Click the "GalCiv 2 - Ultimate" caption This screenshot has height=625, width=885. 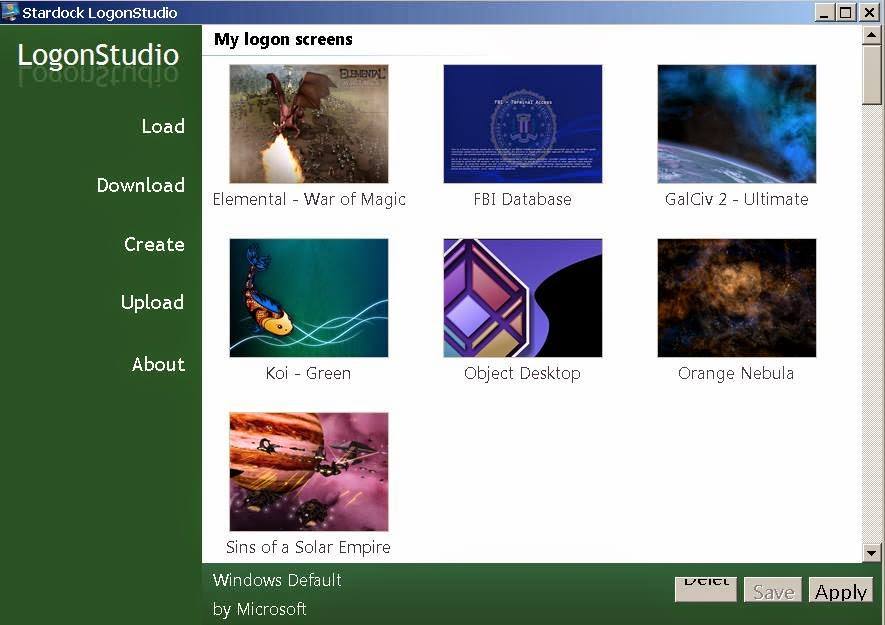coord(737,199)
